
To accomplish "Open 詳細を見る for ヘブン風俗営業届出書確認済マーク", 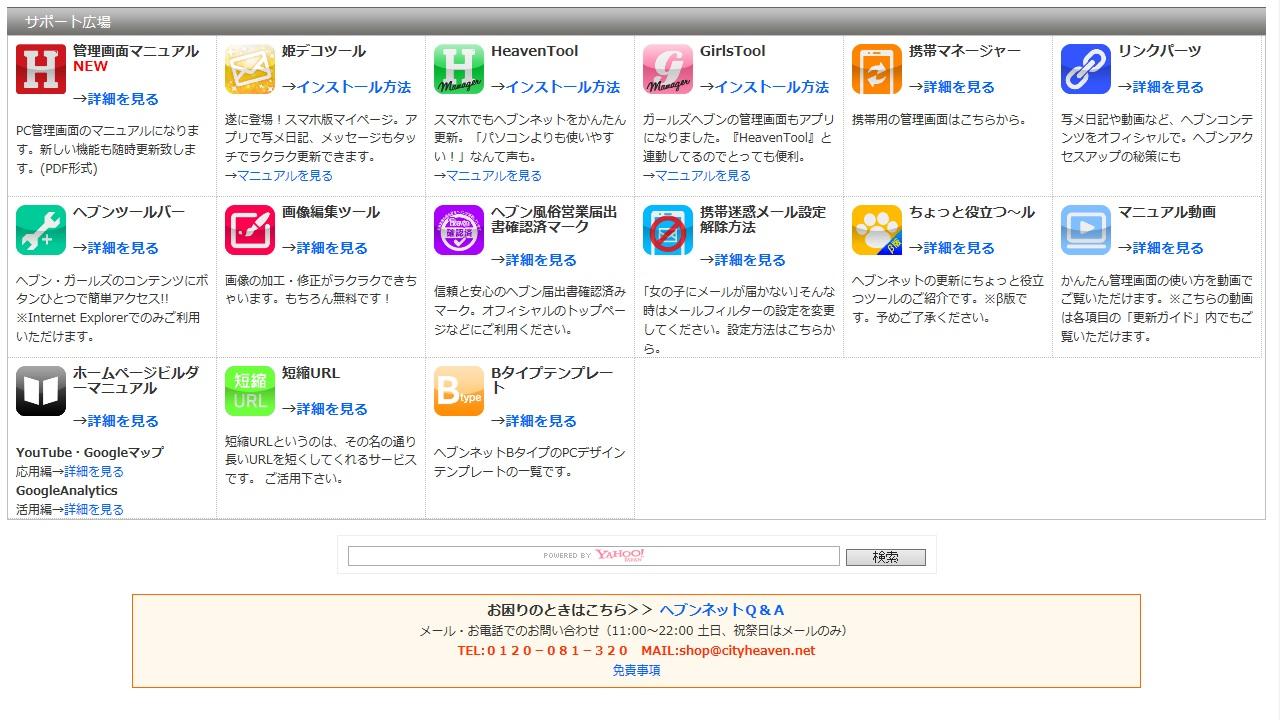I will 541,260.
